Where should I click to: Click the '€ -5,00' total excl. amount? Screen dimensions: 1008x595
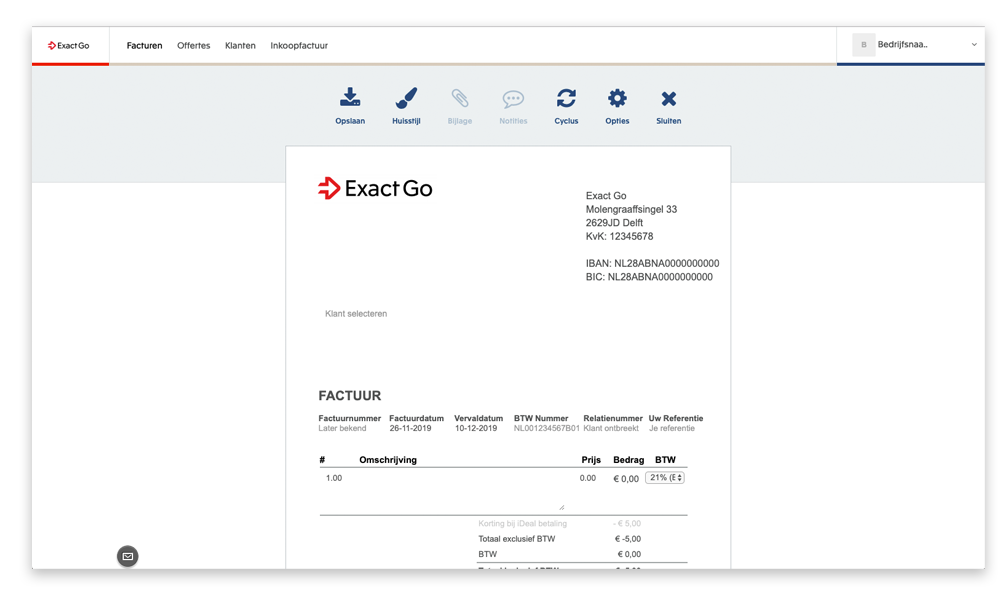point(627,539)
